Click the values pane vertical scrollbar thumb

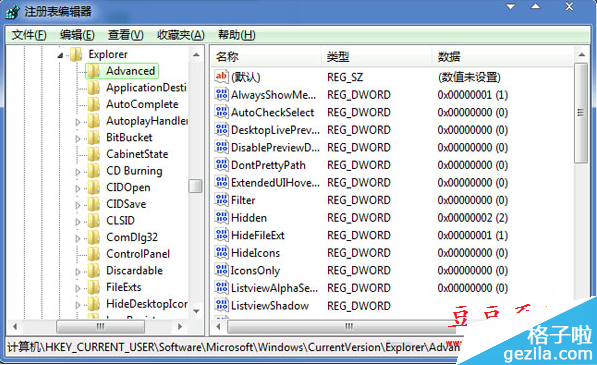(x=581, y=113)
